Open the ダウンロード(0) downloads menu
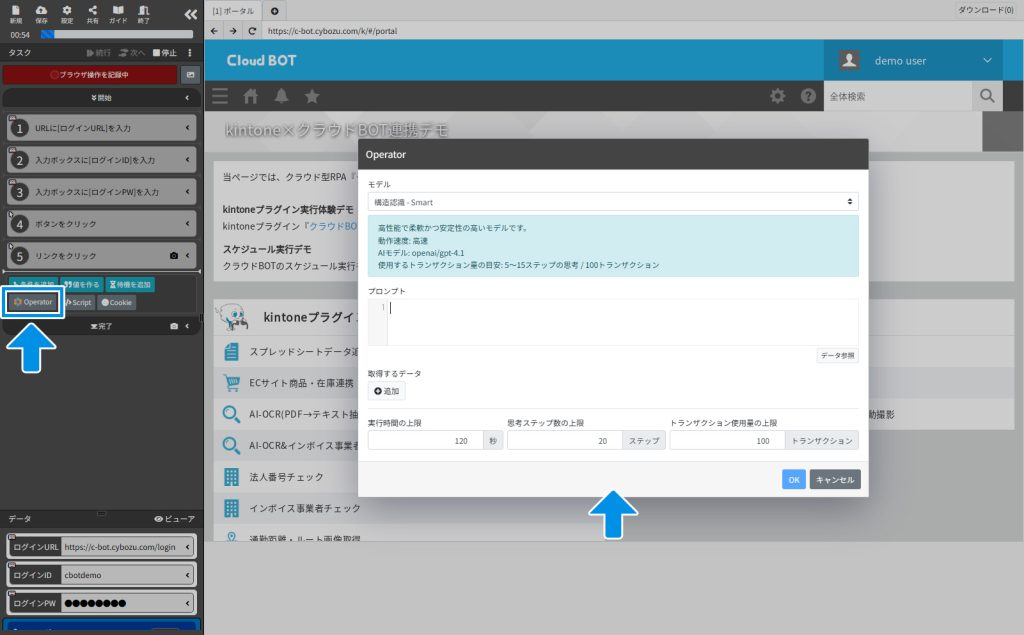This screenshot has width=1024, height=635. 985,10
